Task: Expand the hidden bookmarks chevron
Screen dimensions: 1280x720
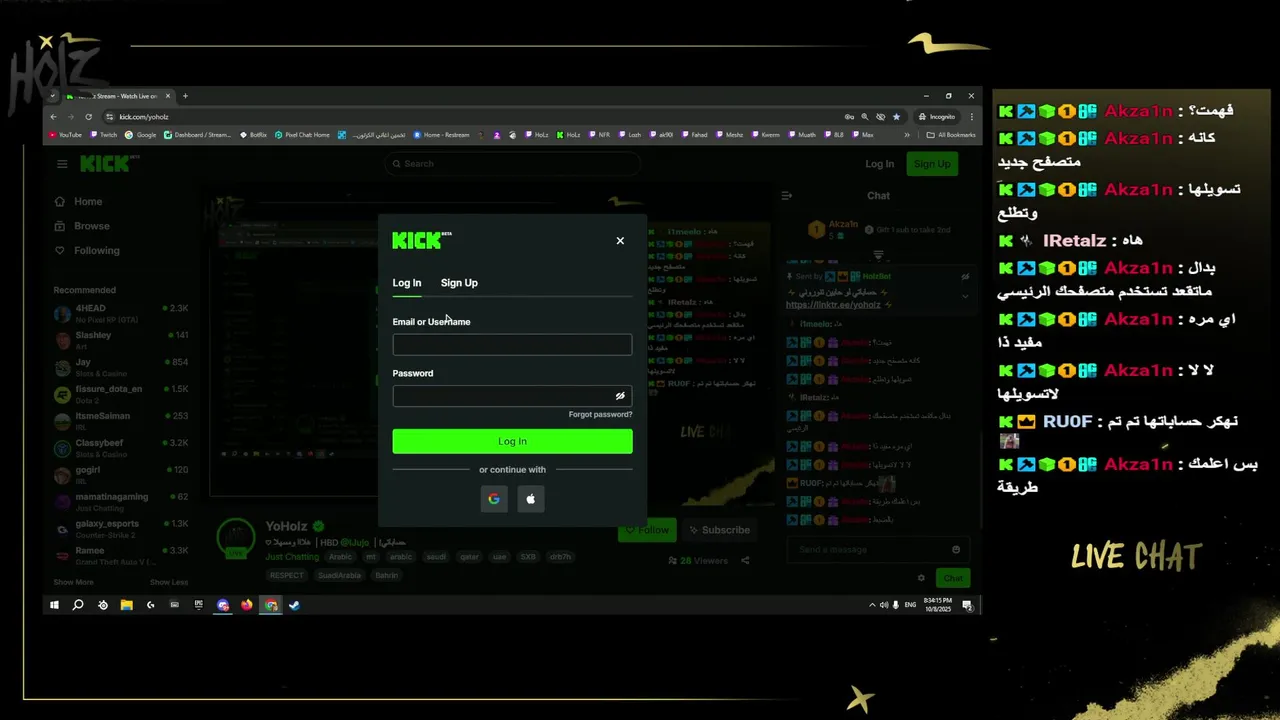Action: [907, 135]
